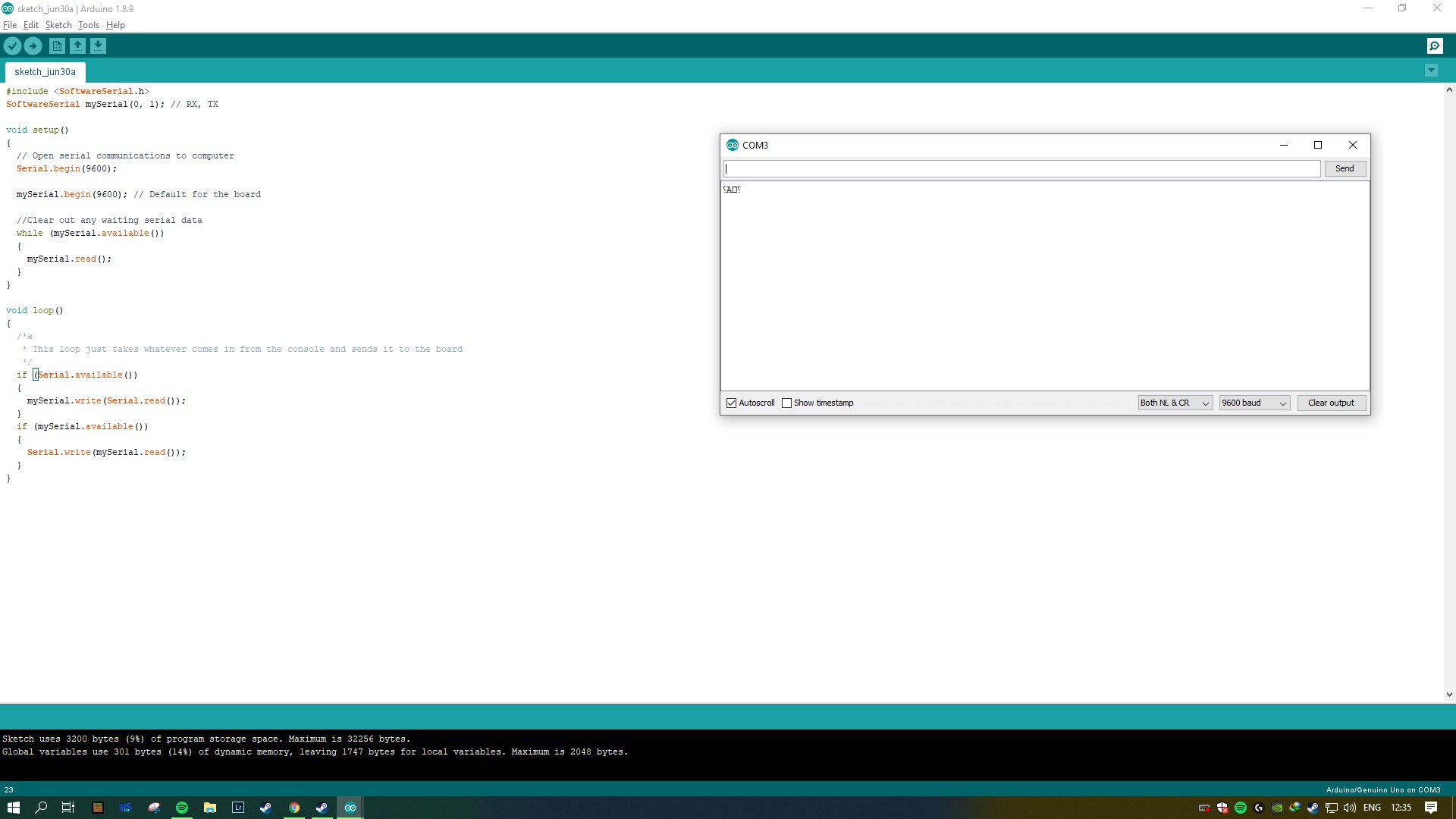Click the serial monitor text input field
The height and width of the screenshot is (819, 1456).
(x=1021, y=169)
